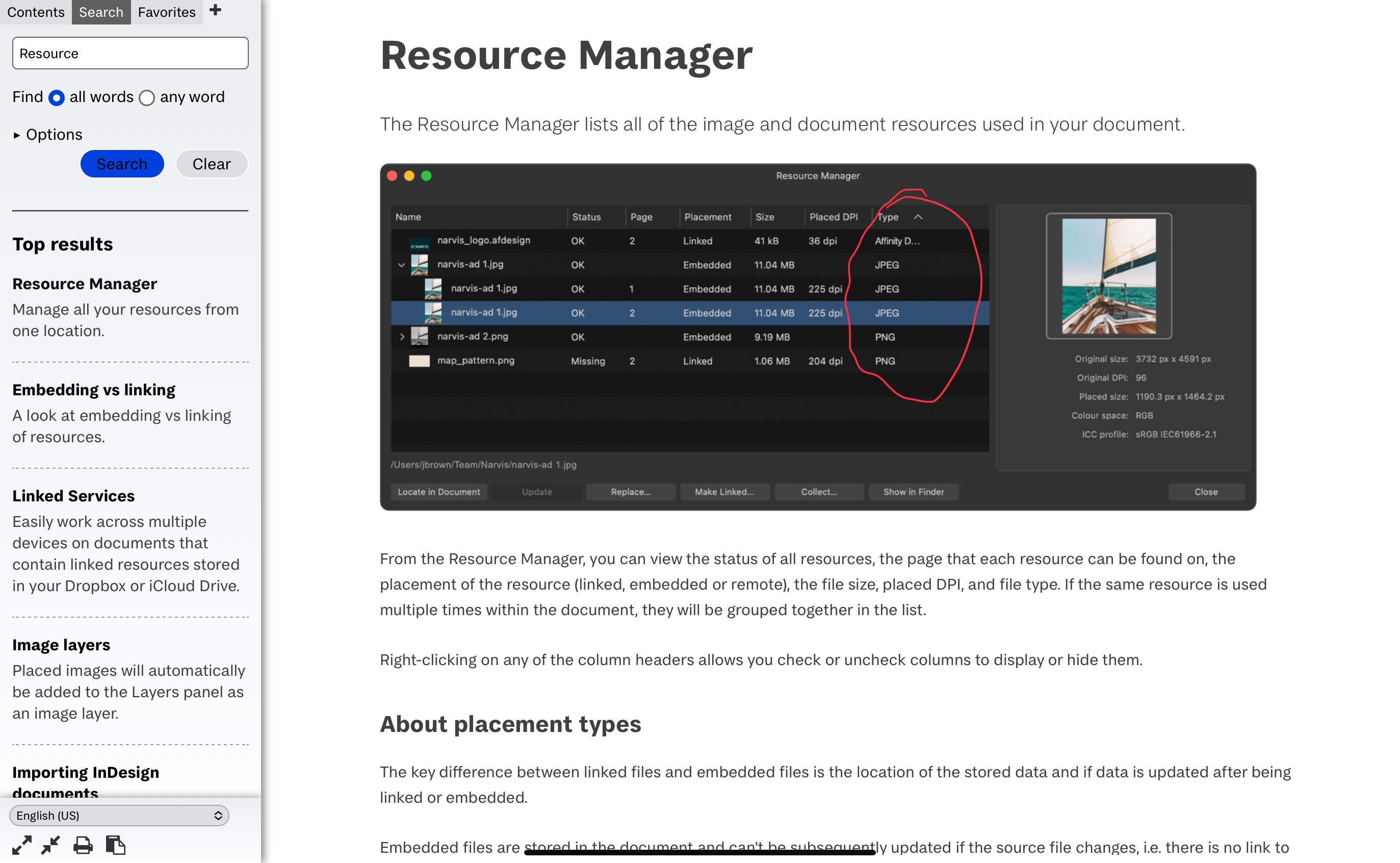The width and height of the screenshot is (1400, 863).
Task: Click the search field containing 'Resource'
Action: click(x=130, y=54)
